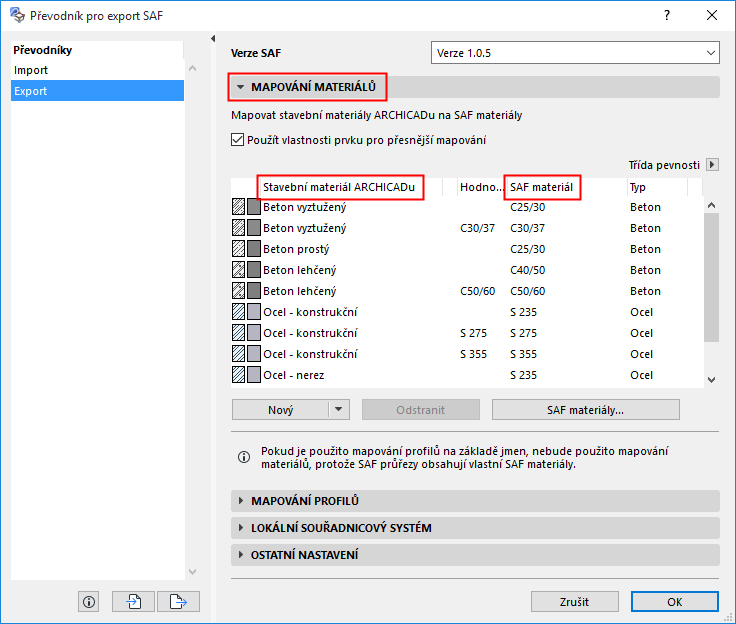Open SAF materiály... dialog
This screenshot has height=624, width=736.
point(585,409)
